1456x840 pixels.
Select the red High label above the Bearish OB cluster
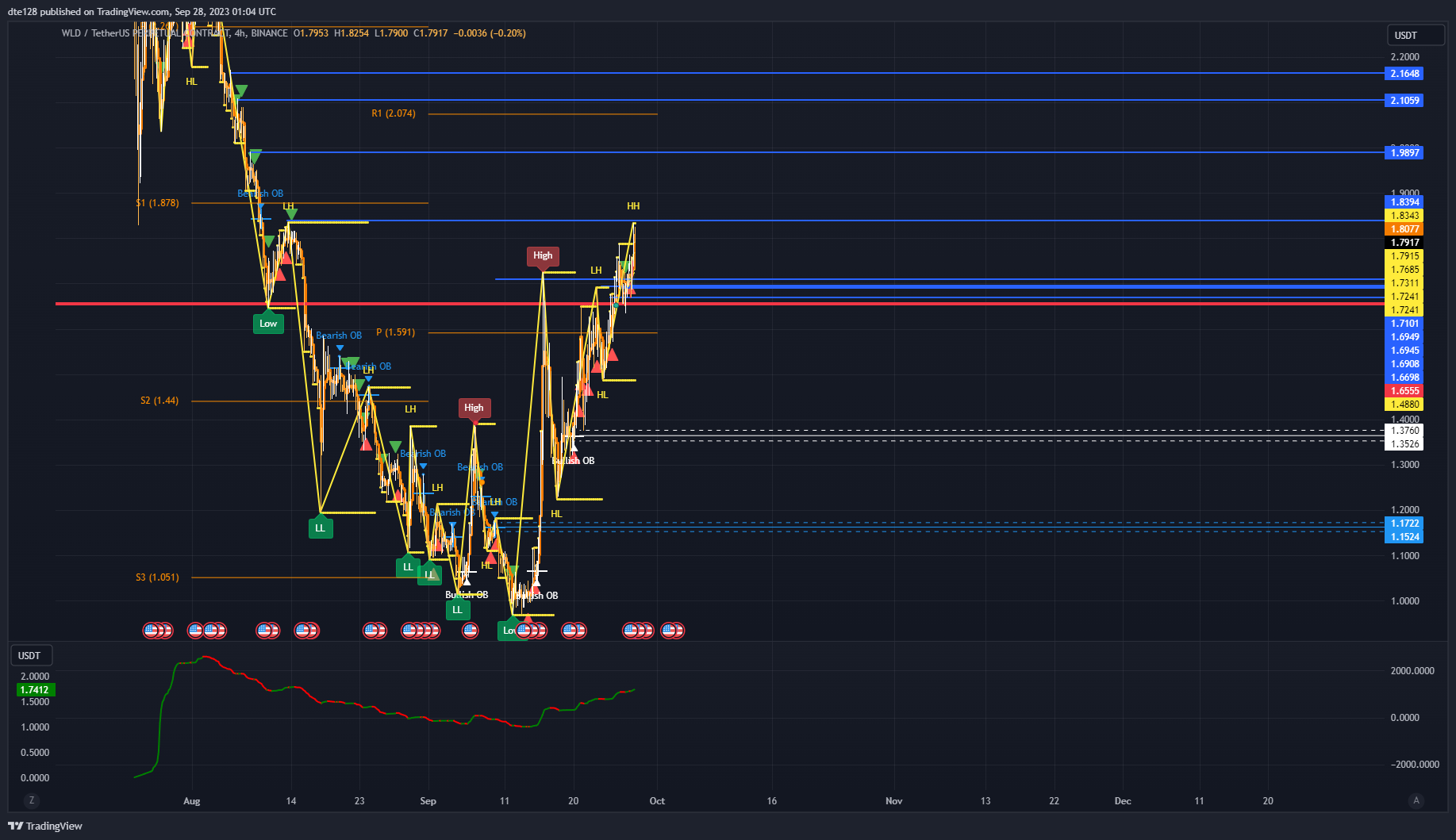click(x=474, y=408)
